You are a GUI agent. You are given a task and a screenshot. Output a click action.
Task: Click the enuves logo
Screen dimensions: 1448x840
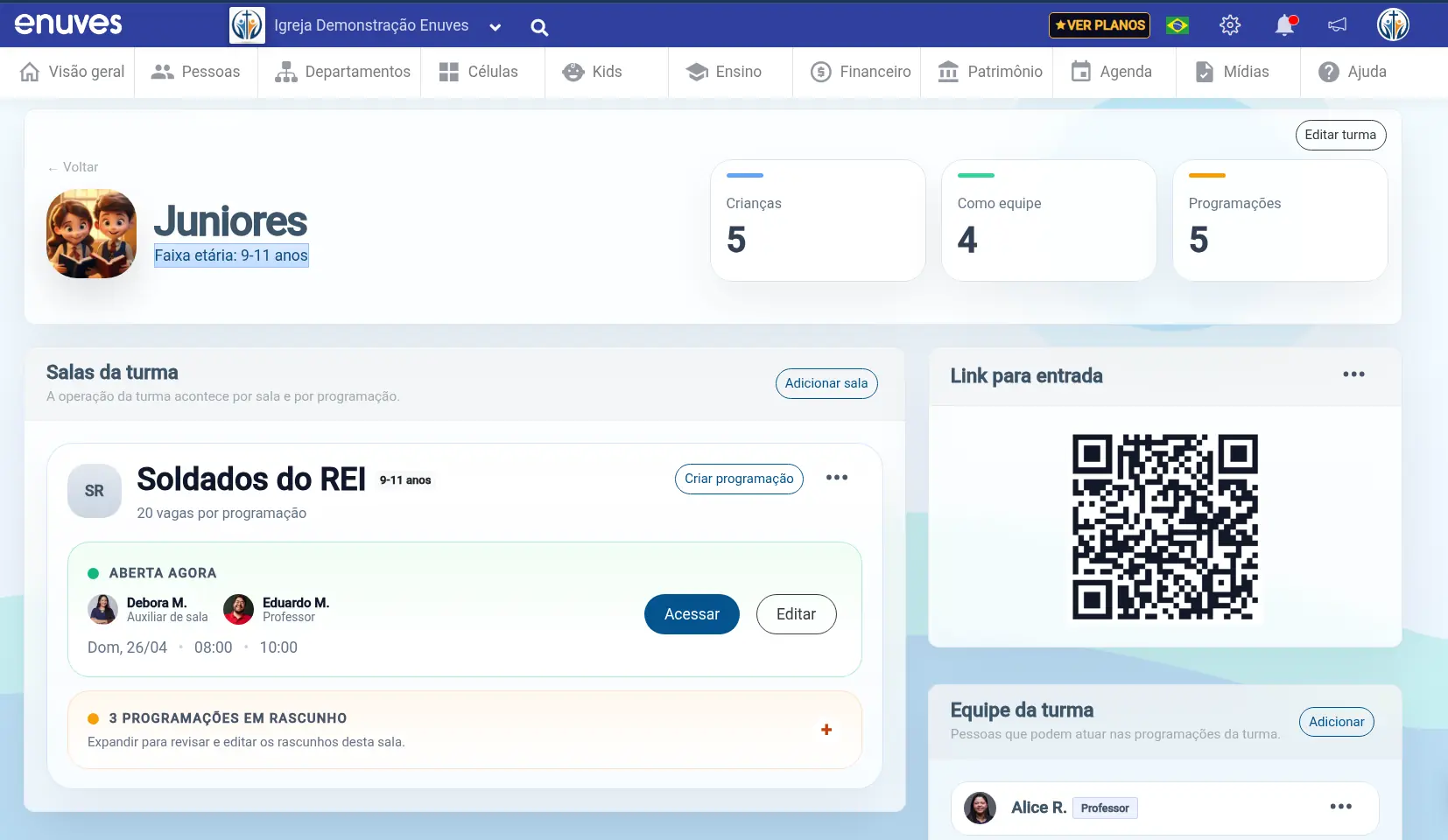pyautogui.click(x=68, y=24)
